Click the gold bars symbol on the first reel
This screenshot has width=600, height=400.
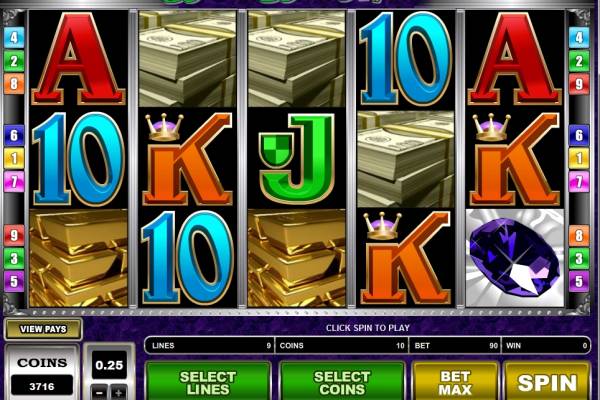pos(78,258)
